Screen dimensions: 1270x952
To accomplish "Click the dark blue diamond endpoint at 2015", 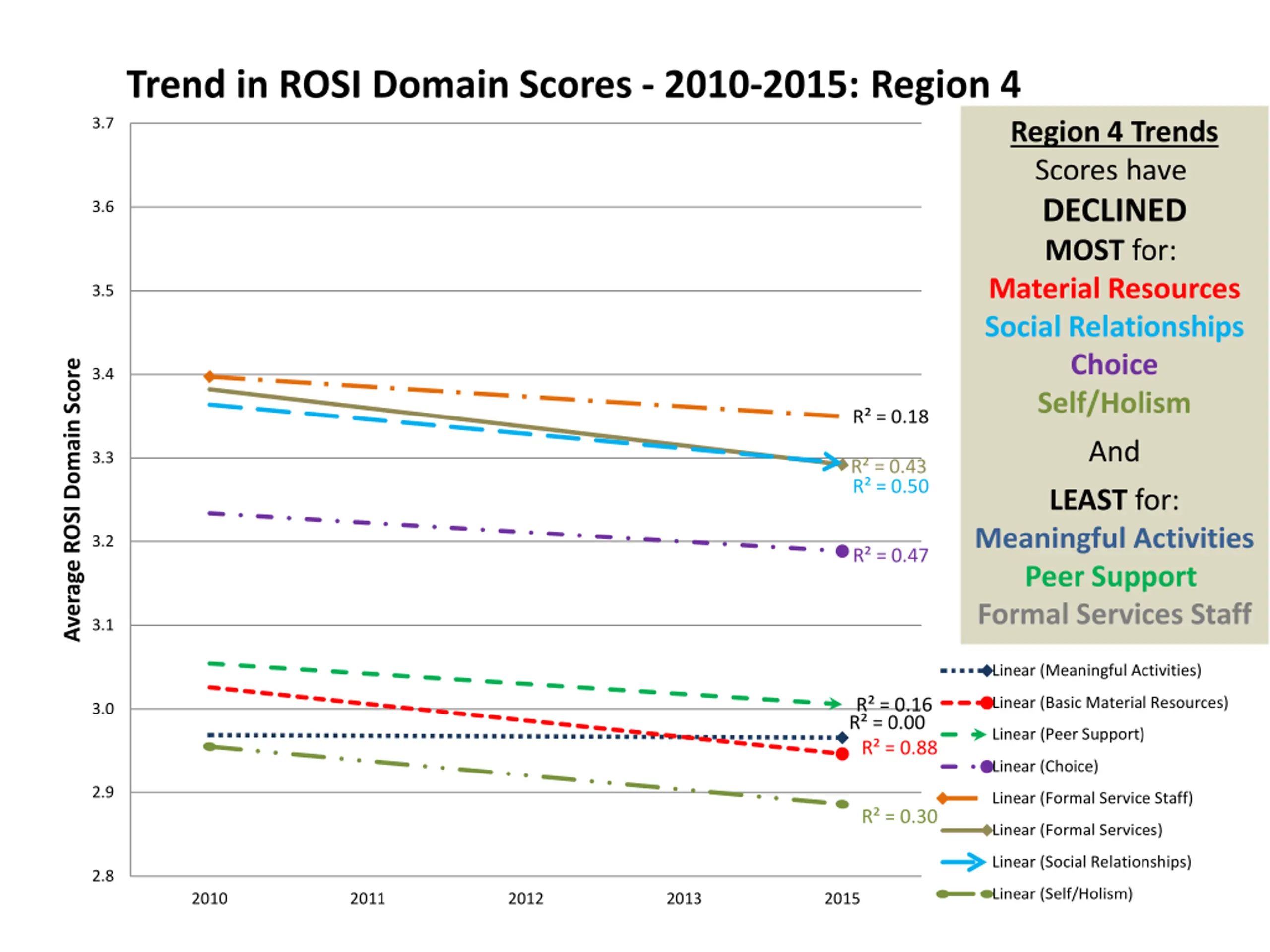I will click(842, 738).
